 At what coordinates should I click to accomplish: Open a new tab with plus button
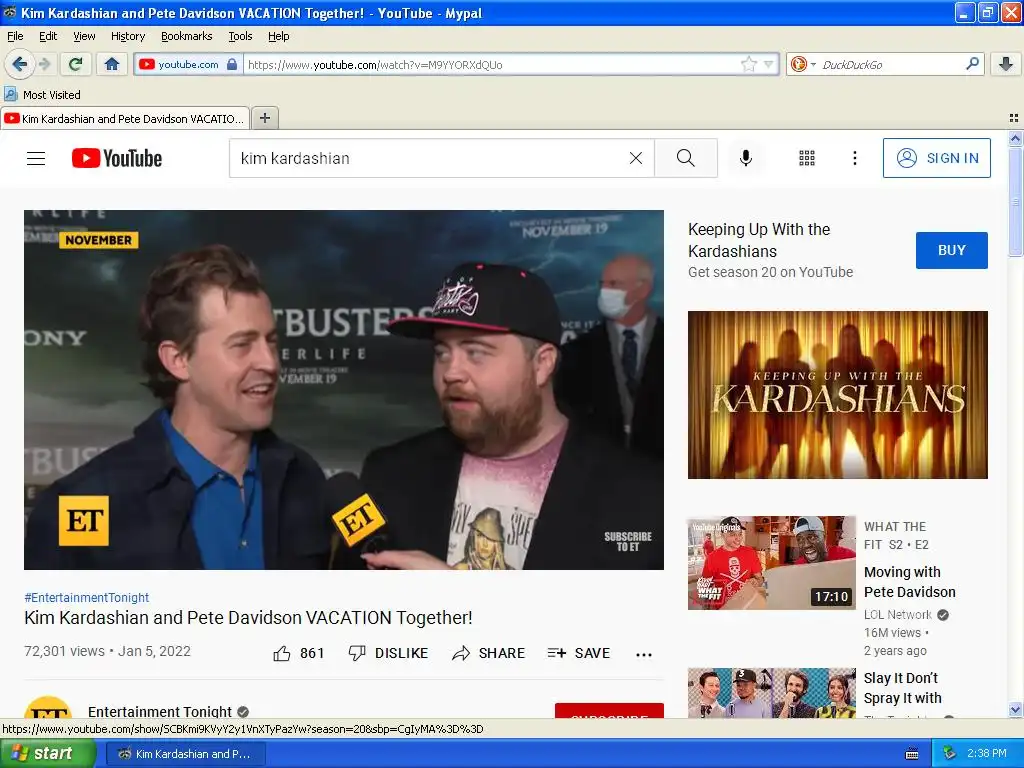pos(264,118)
